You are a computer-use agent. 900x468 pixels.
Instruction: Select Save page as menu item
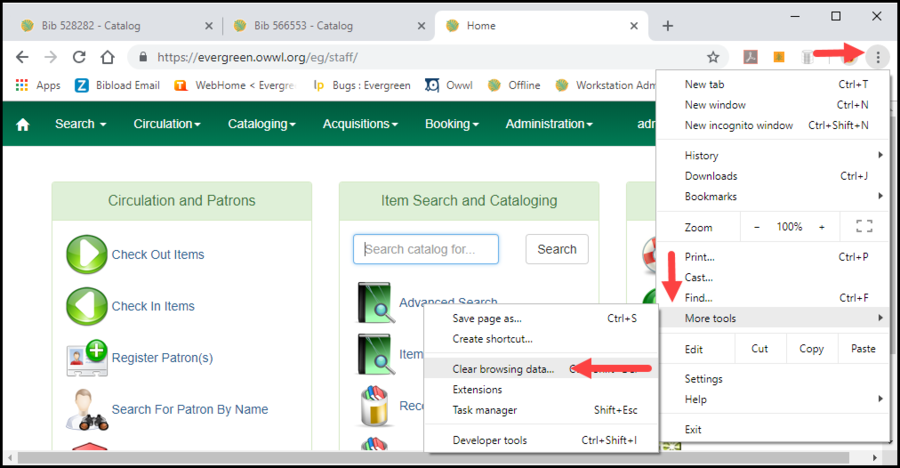click(x=540, y=318)
